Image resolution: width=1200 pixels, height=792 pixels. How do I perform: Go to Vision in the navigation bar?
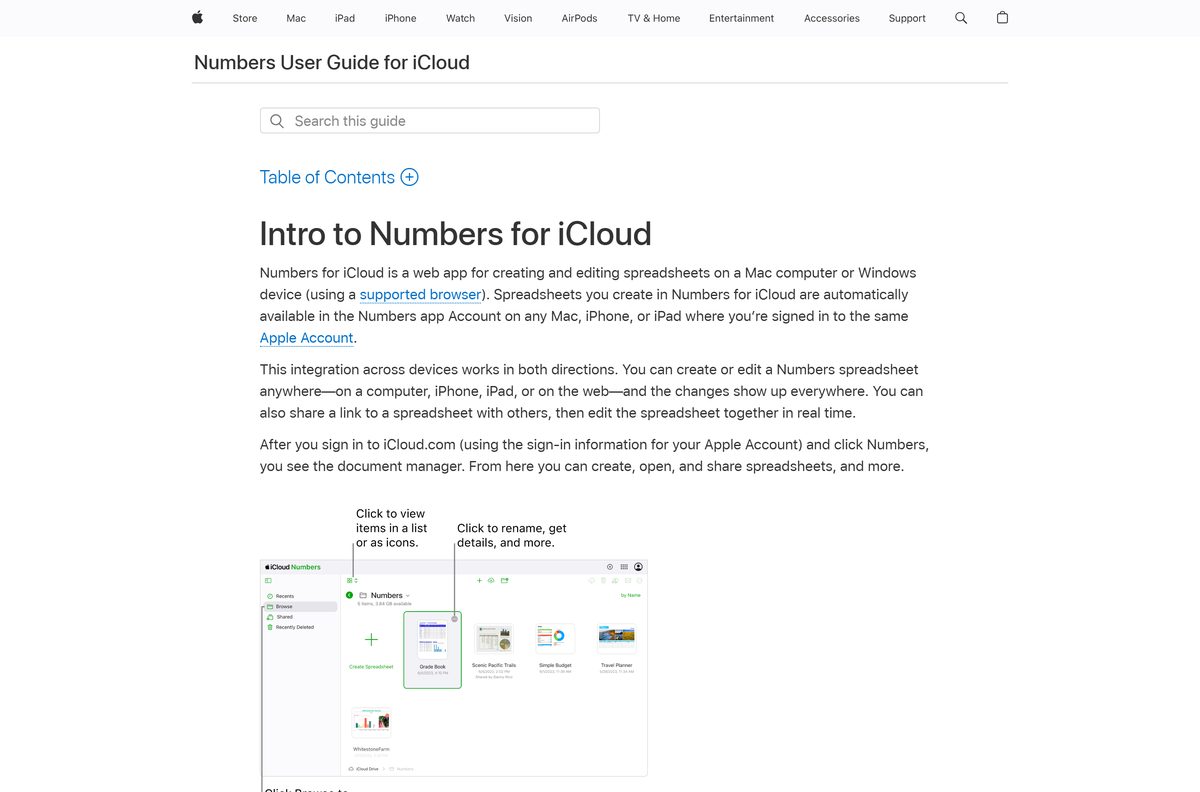pyautogui.click(x=518, y=18)
